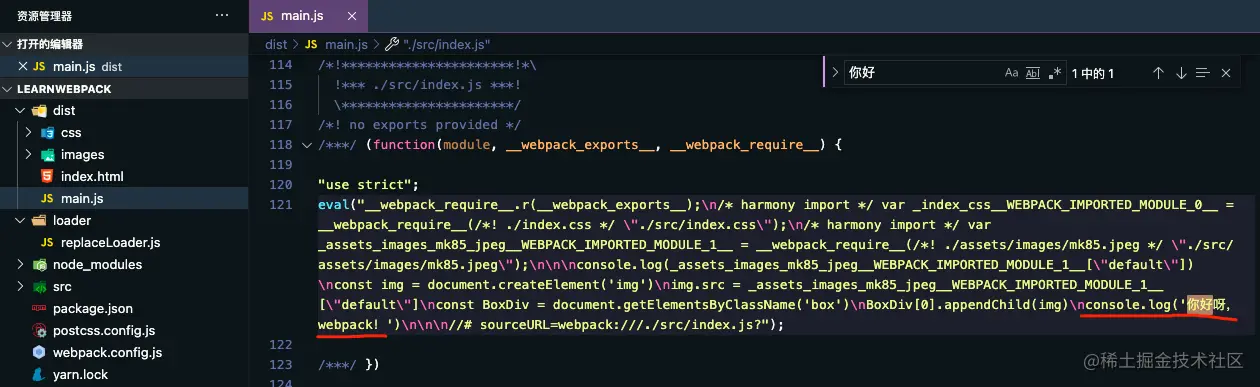Click the JS icon on editor tab
This screenshot has width=1260, height=387.
(267, 17)
